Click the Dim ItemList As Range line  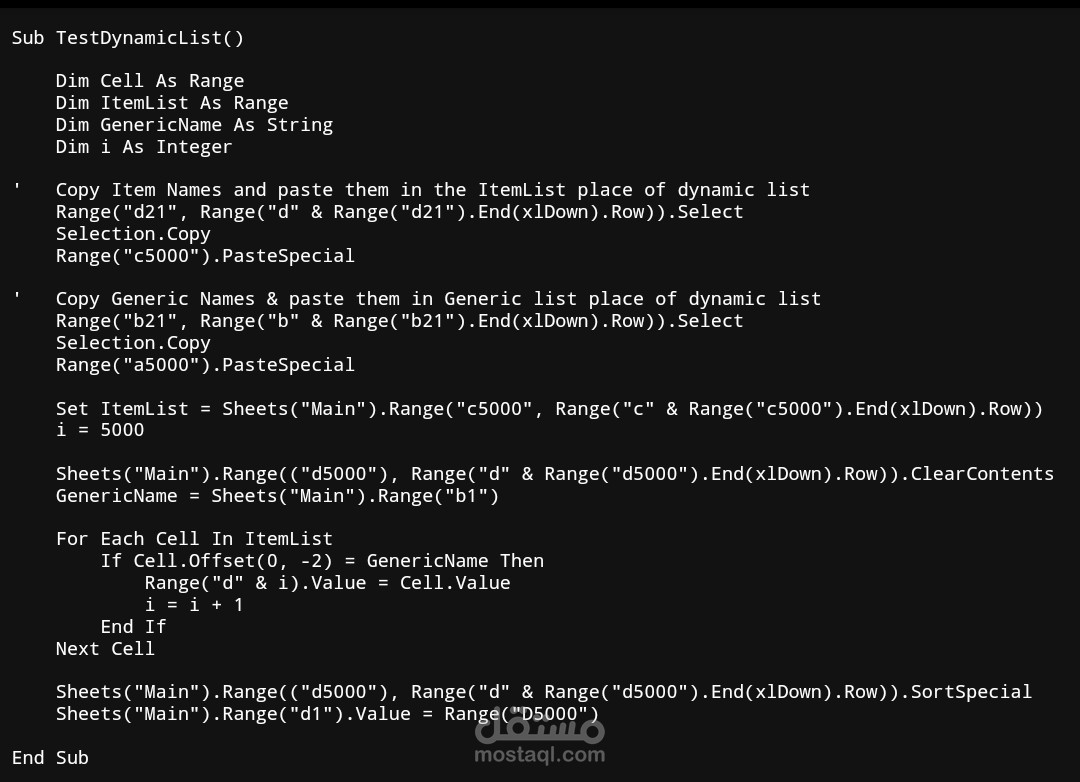[172, 103]
